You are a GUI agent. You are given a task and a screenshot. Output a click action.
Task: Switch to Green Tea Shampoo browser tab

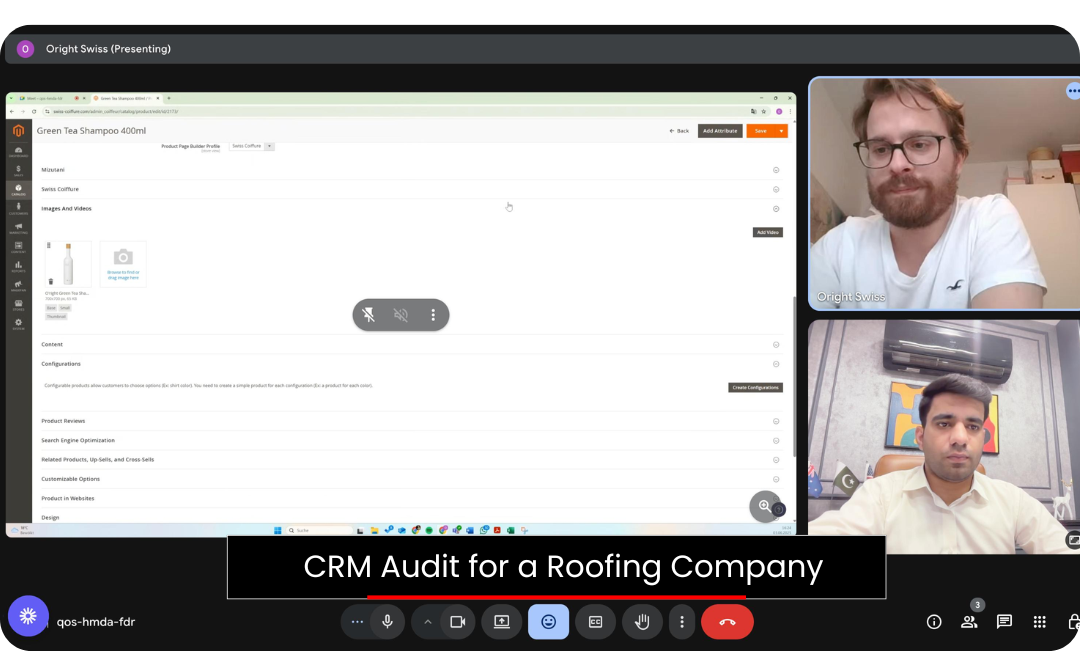[x=127, y=98]
